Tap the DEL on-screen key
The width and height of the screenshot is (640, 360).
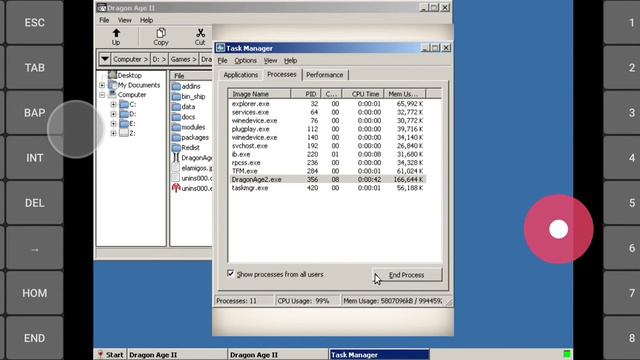point(35,203)
